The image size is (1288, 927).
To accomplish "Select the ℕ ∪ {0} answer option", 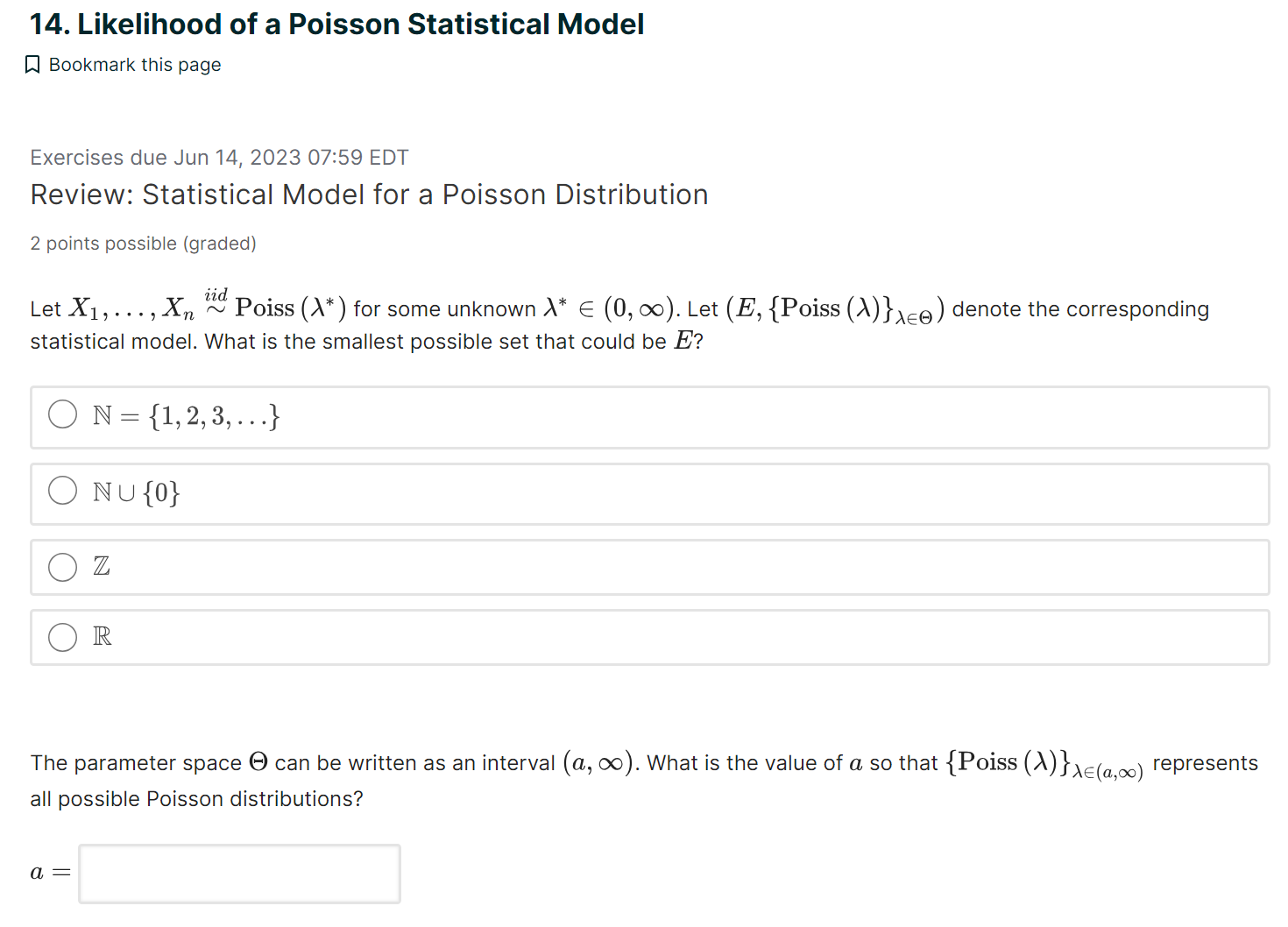I will tap(62, 491).
